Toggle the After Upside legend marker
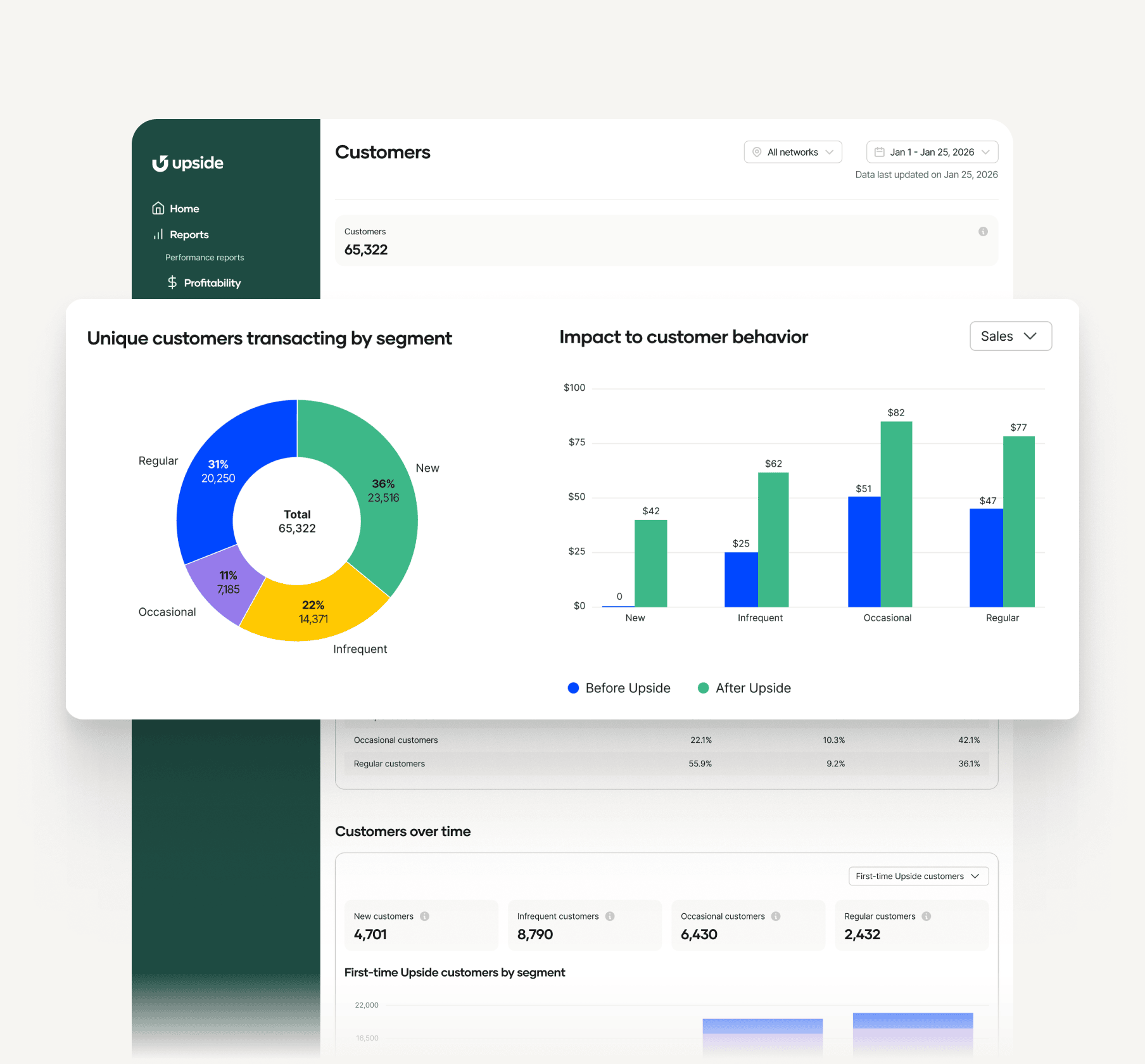 (703, 688)
